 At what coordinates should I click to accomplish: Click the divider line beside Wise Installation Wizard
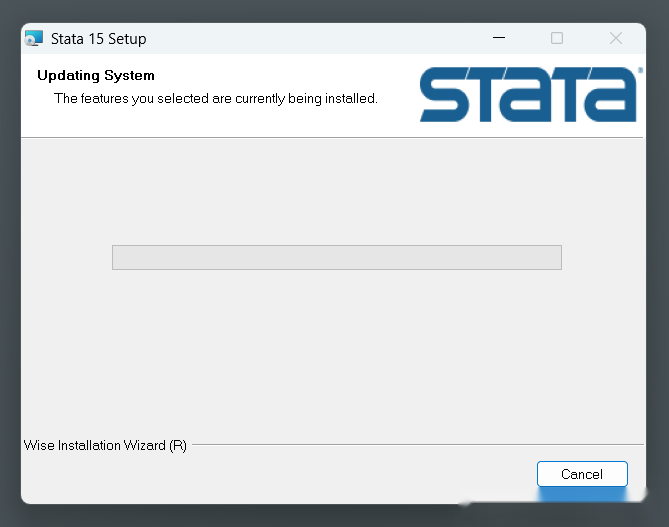click(x=418, y=444)
